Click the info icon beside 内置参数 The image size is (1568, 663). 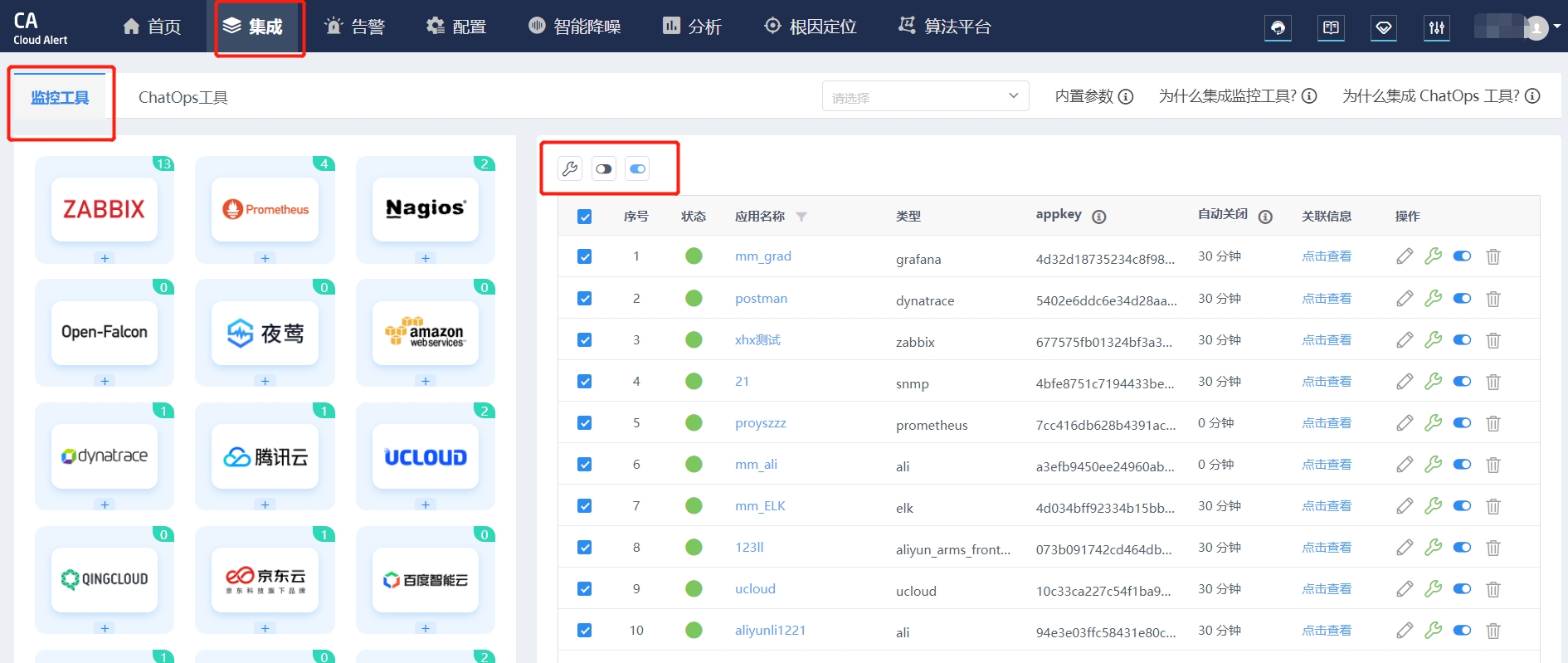(x=1126, y=96)
